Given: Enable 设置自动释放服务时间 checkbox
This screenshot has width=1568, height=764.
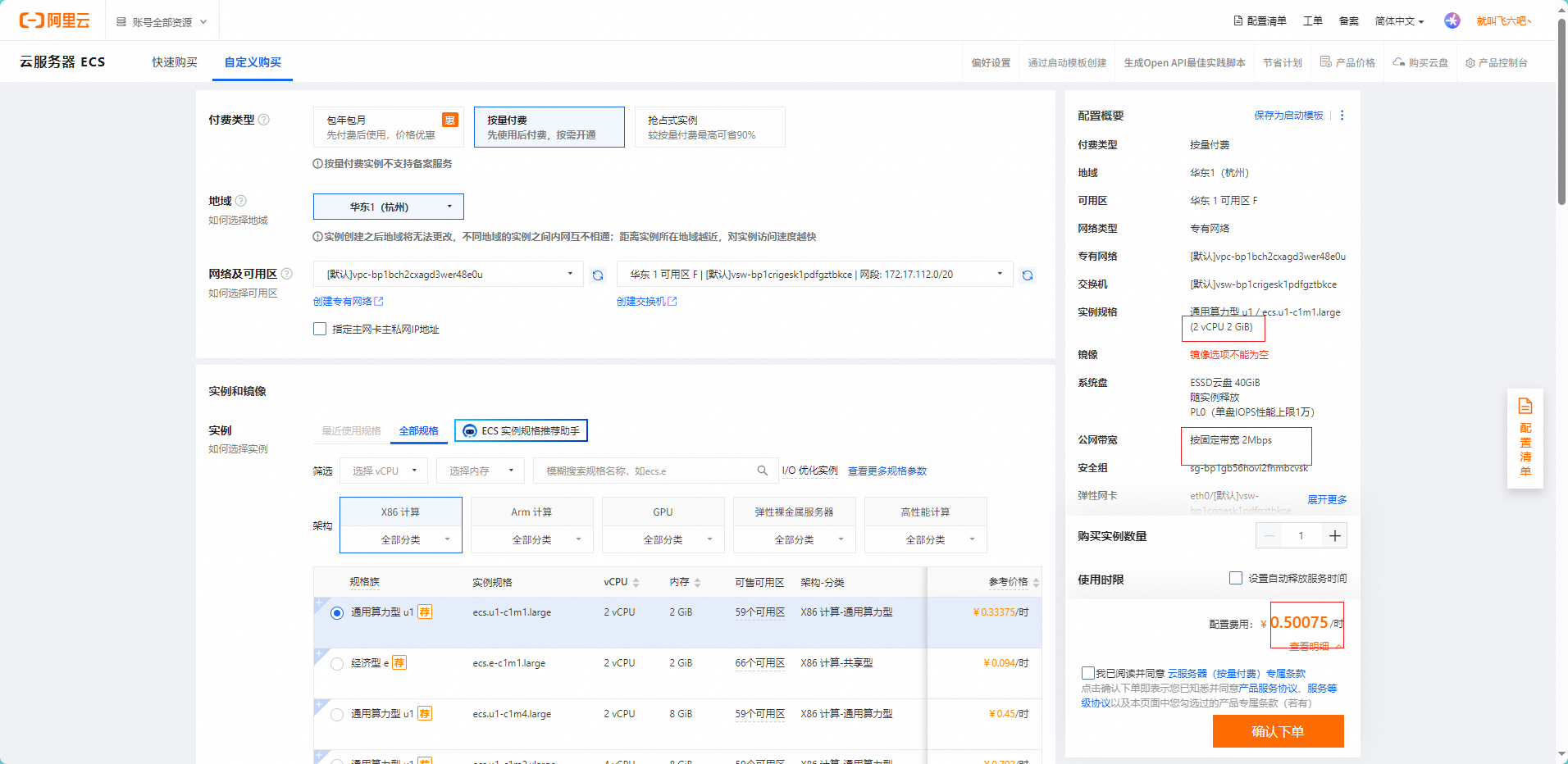Looking at the screenshot, I should coord(1236,578).
